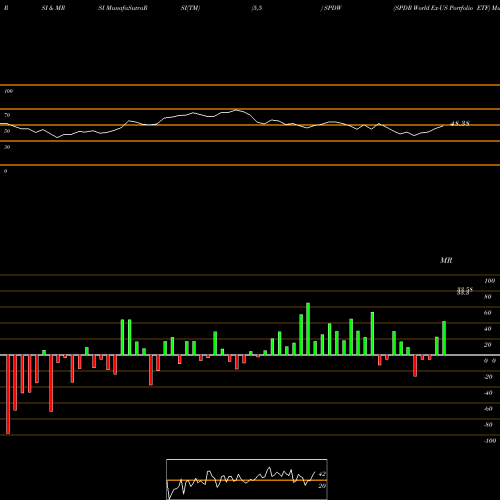Click the last green bar in histogram

444,338
